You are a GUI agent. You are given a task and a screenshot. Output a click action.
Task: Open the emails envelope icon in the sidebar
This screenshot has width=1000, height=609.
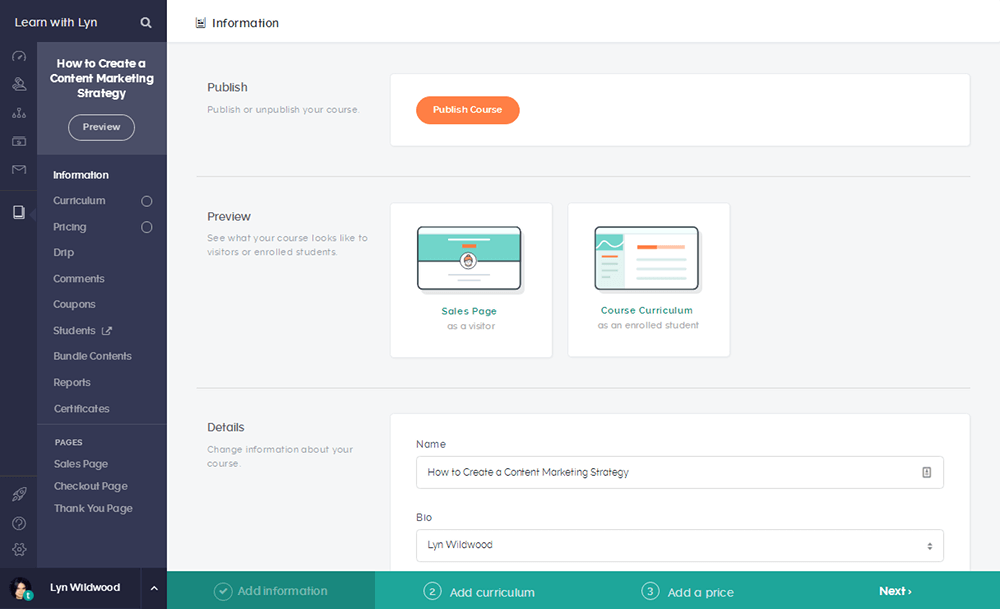[x=19, y=169]
